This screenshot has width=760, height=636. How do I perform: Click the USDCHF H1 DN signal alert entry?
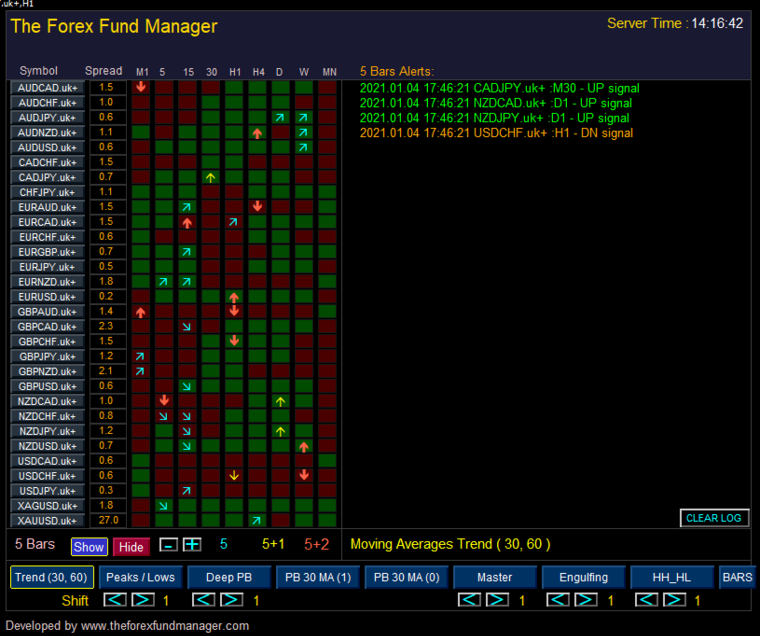[496, 133]
